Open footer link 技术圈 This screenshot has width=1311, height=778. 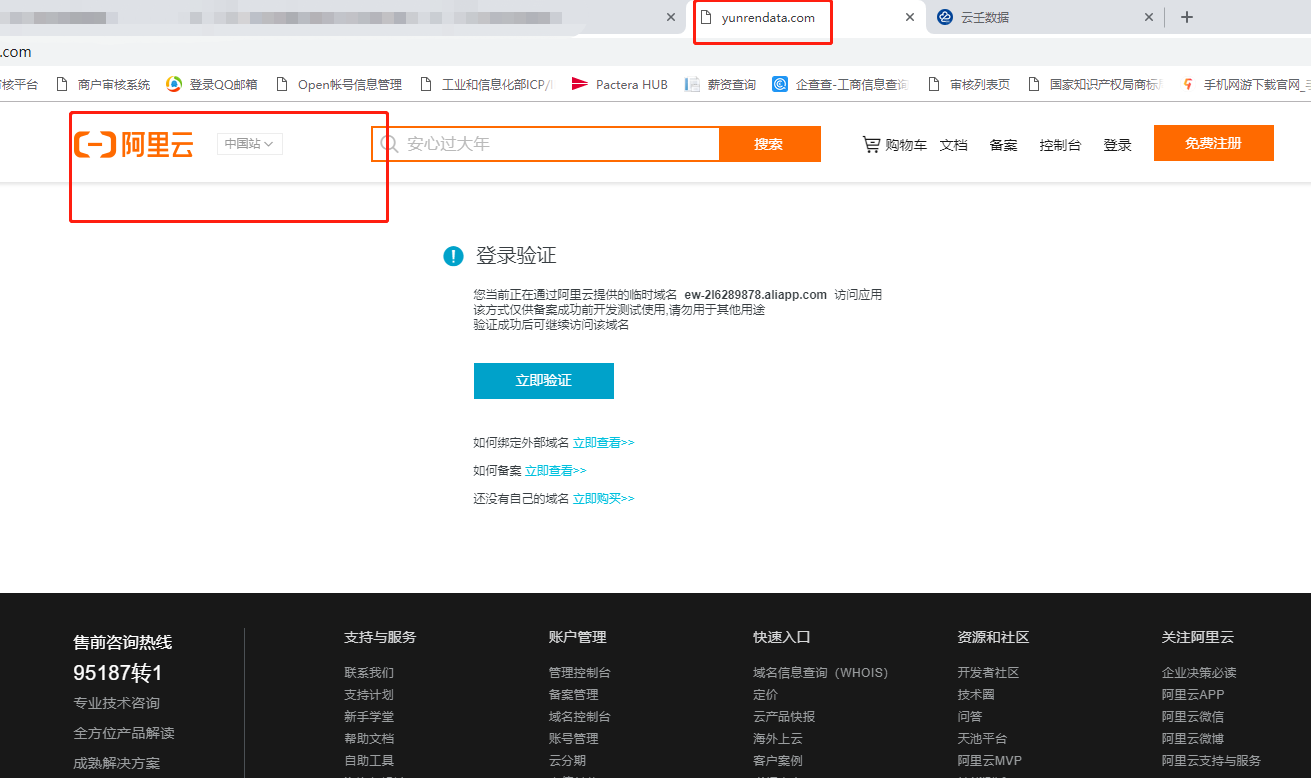coord(976,695)
